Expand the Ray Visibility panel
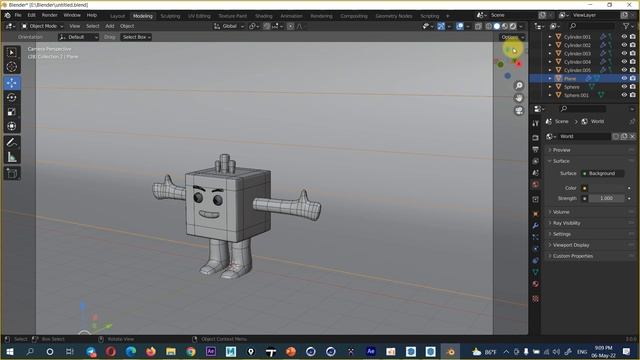This screenshot has width=640, height=360. tap(589, 223)
